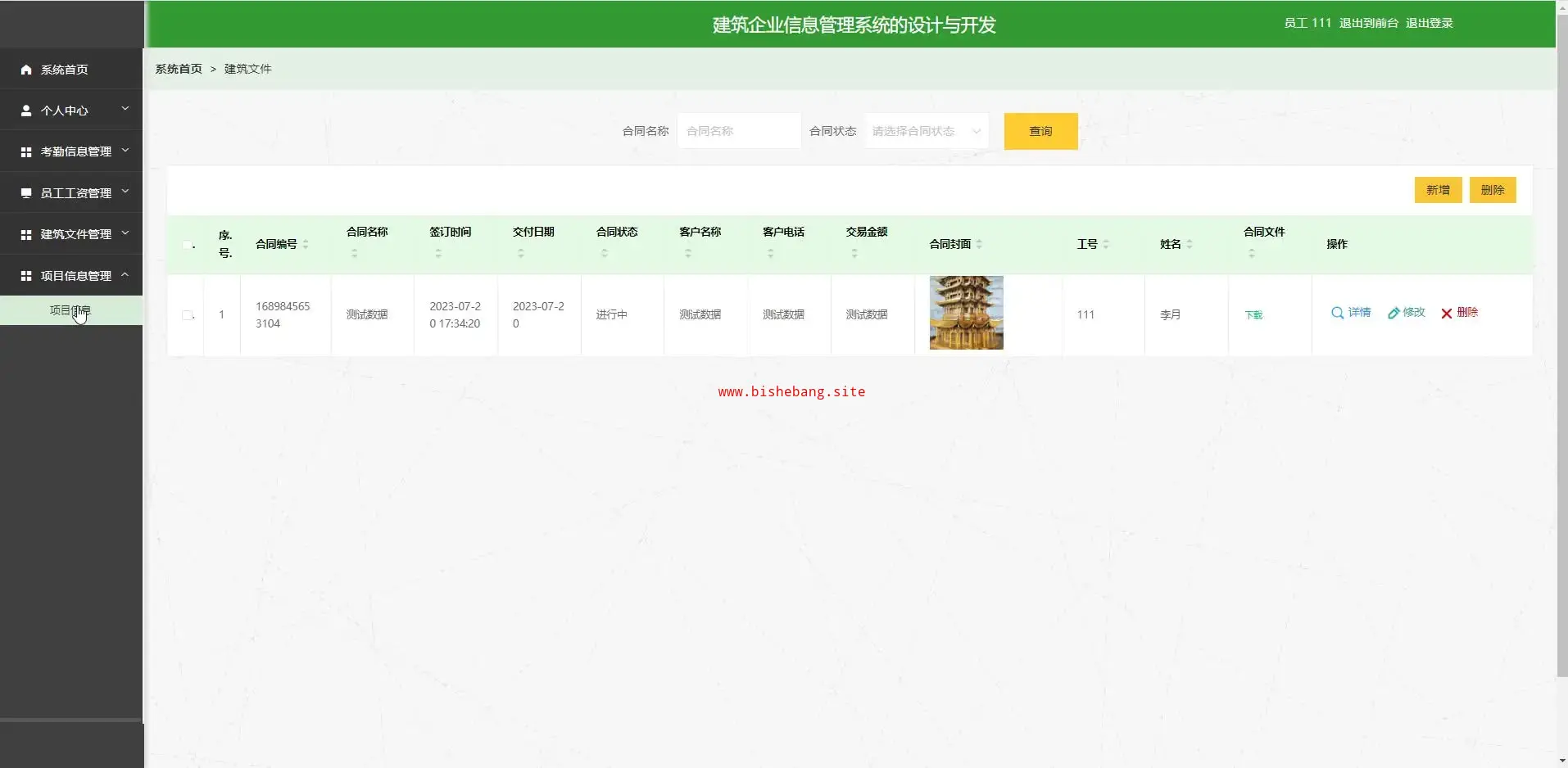This screenshot has width=1568, height=768.
Task: Click the pencil 修改 icon in row 1
Action: (x=1393, y=313)
